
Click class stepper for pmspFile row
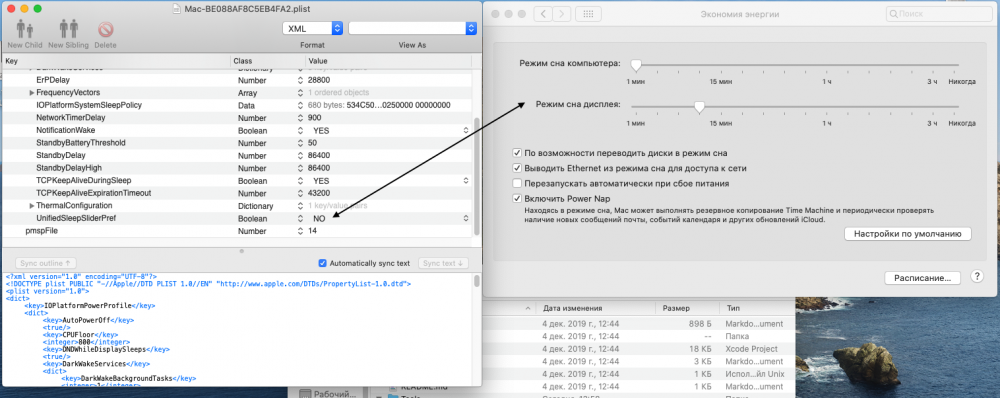pyautogui.click(x=300, y=230)
